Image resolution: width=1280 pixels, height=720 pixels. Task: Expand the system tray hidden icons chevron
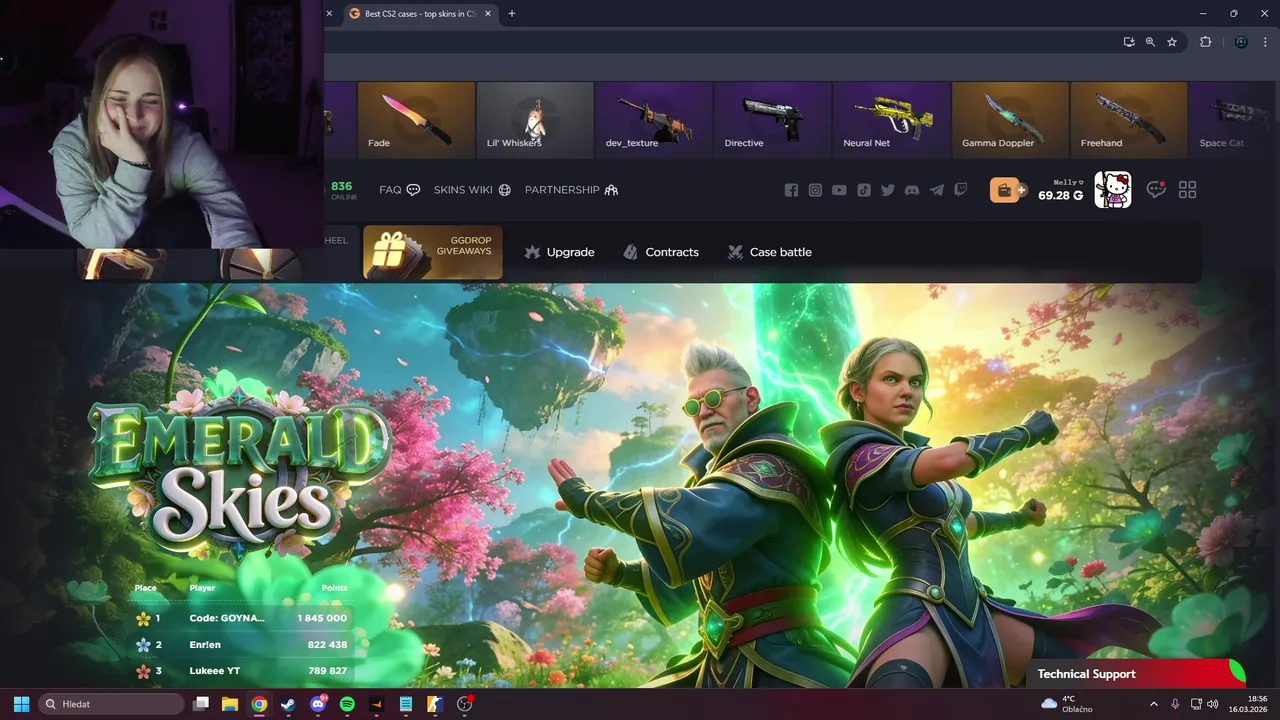[1154, 704]
